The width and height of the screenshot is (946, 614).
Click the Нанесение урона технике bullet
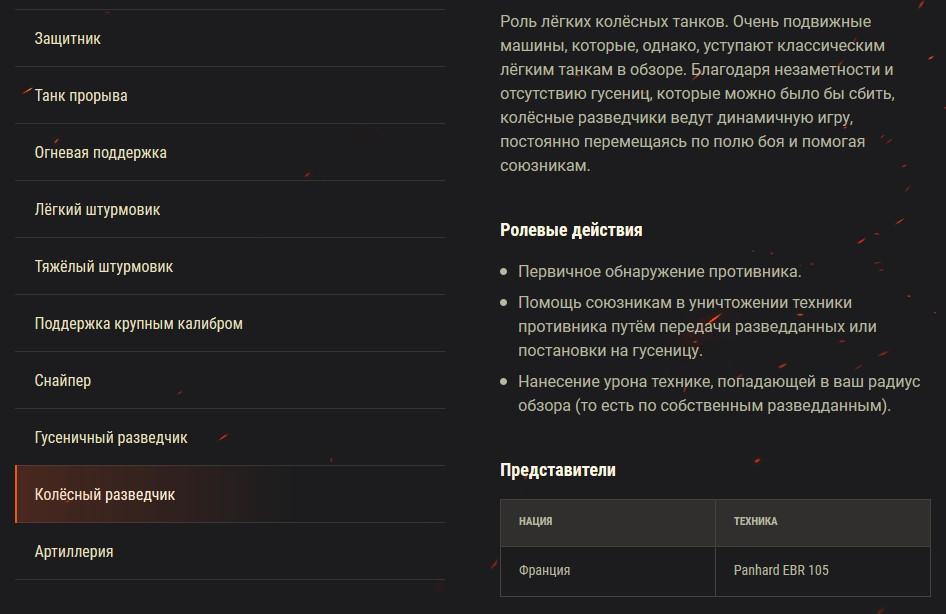point(719,394)
